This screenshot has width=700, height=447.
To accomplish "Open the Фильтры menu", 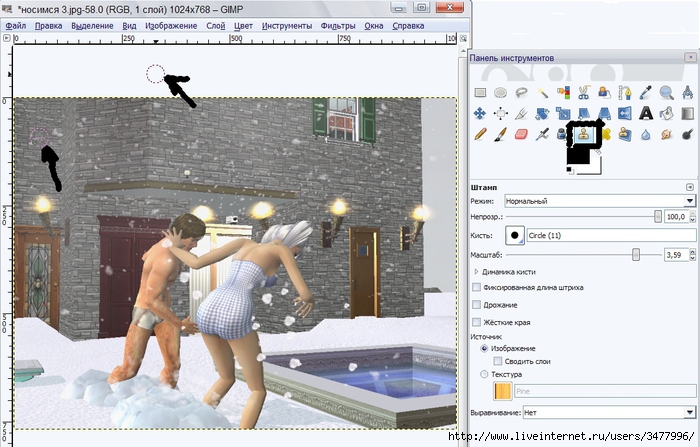I will (x=338, y=26).
